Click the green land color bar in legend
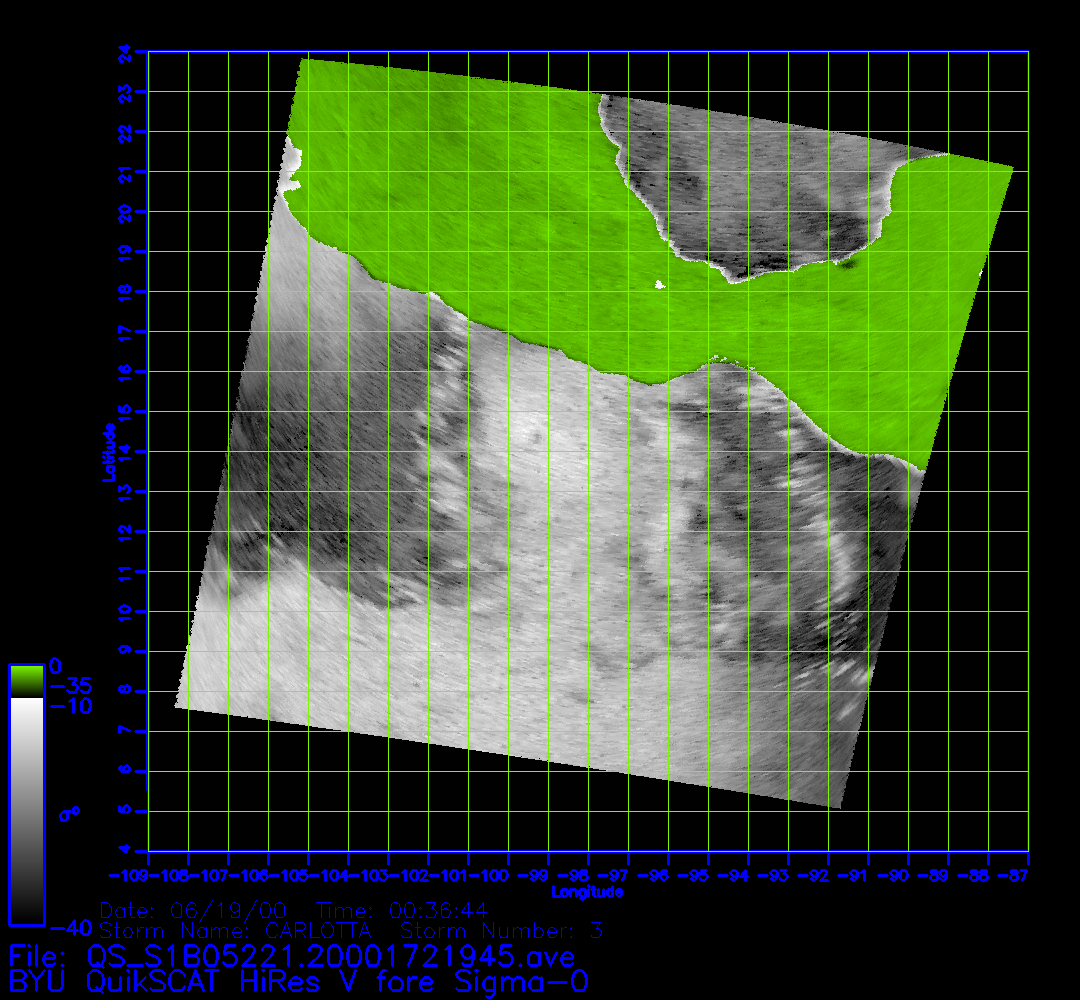The width and height of the screenshot is (1080, 1000). pos(26,681)
